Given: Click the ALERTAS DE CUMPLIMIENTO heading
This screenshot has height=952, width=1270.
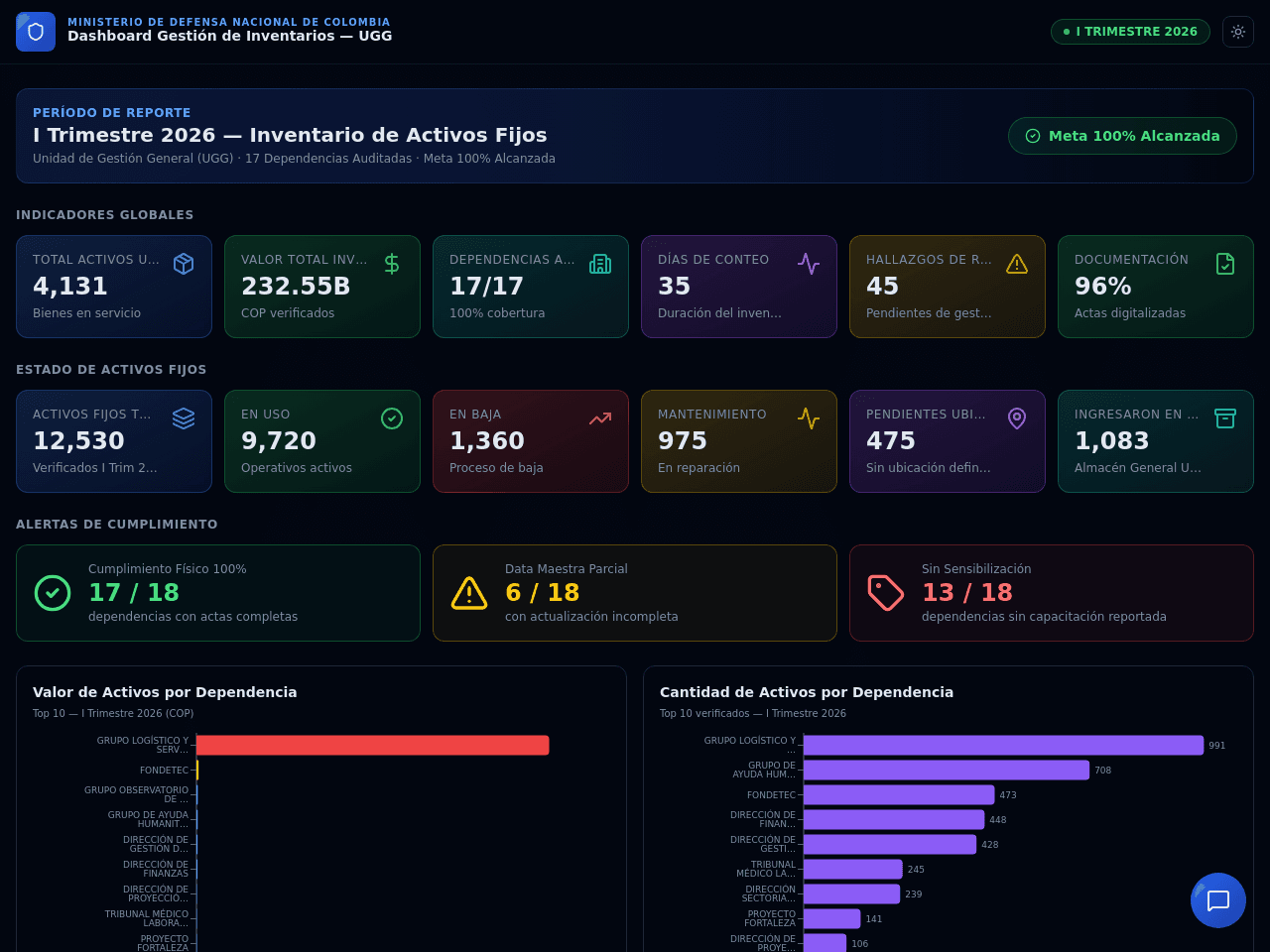Looking at the screenshot, I should click(117, 525).
